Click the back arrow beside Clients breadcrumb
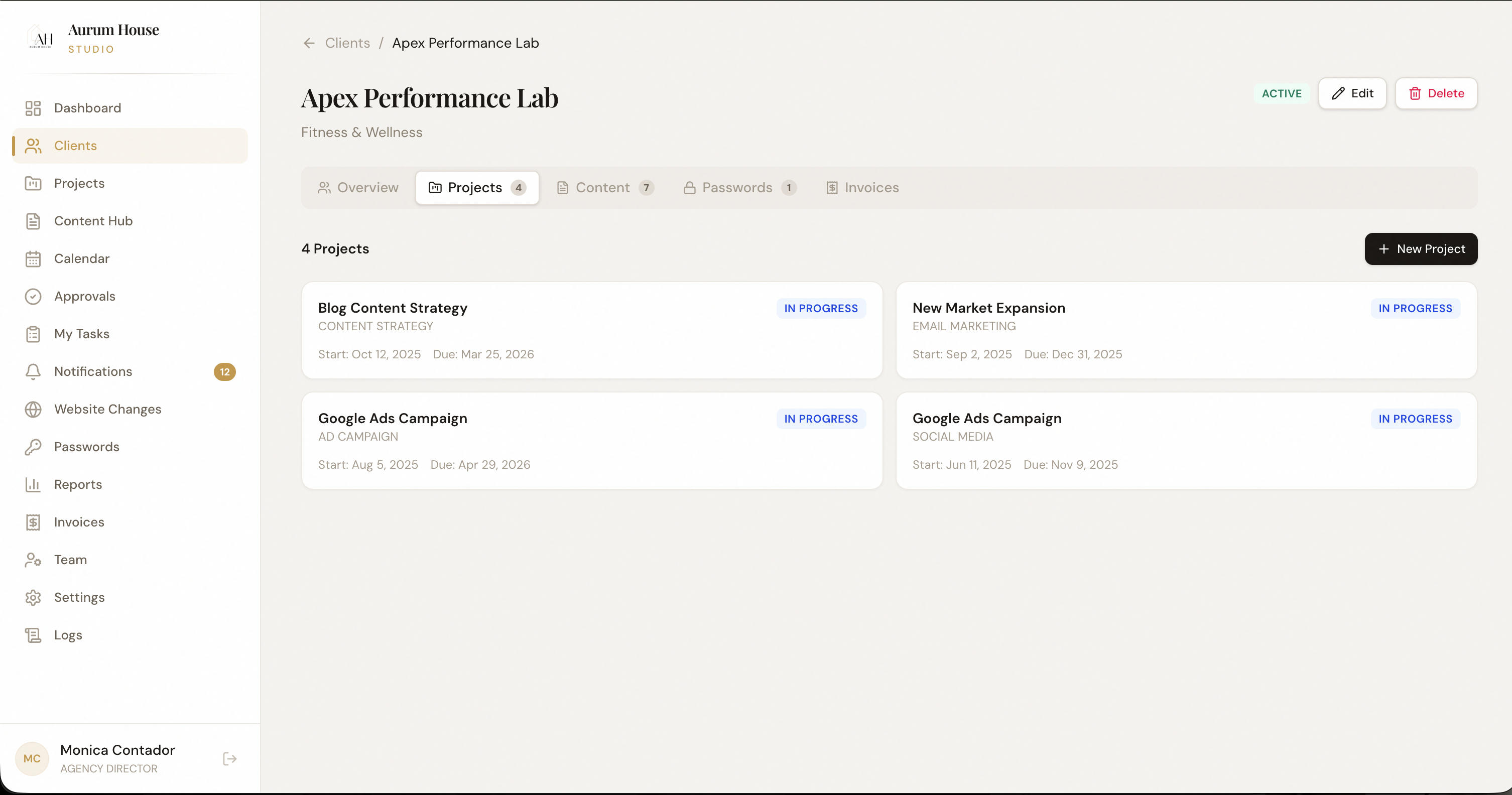 pyautogui.click(x=309, y=43)
